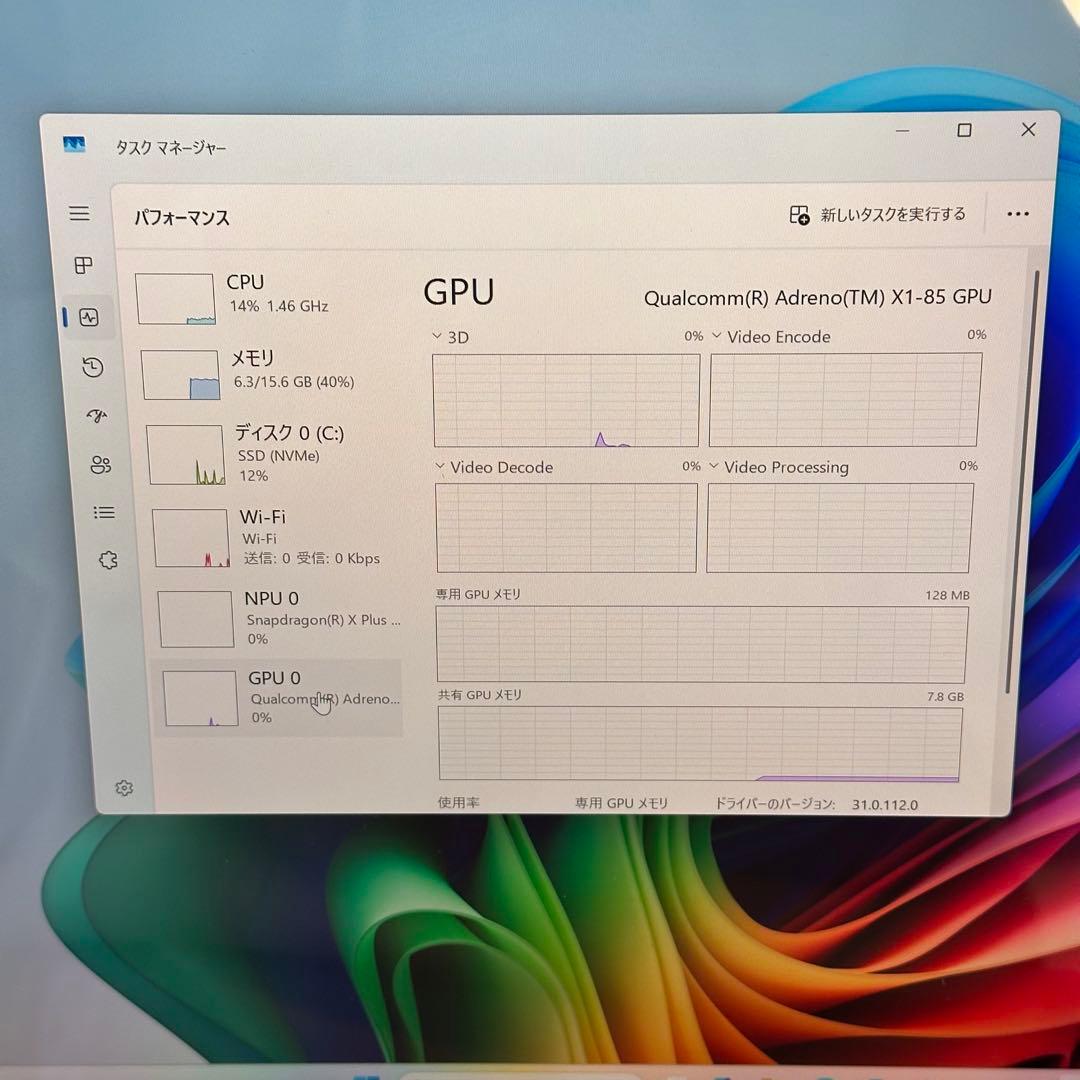Screen dimensions: 1080x1080
Task: Click the NPU 0 usage thumbnail graph
Action: (196, 619)
